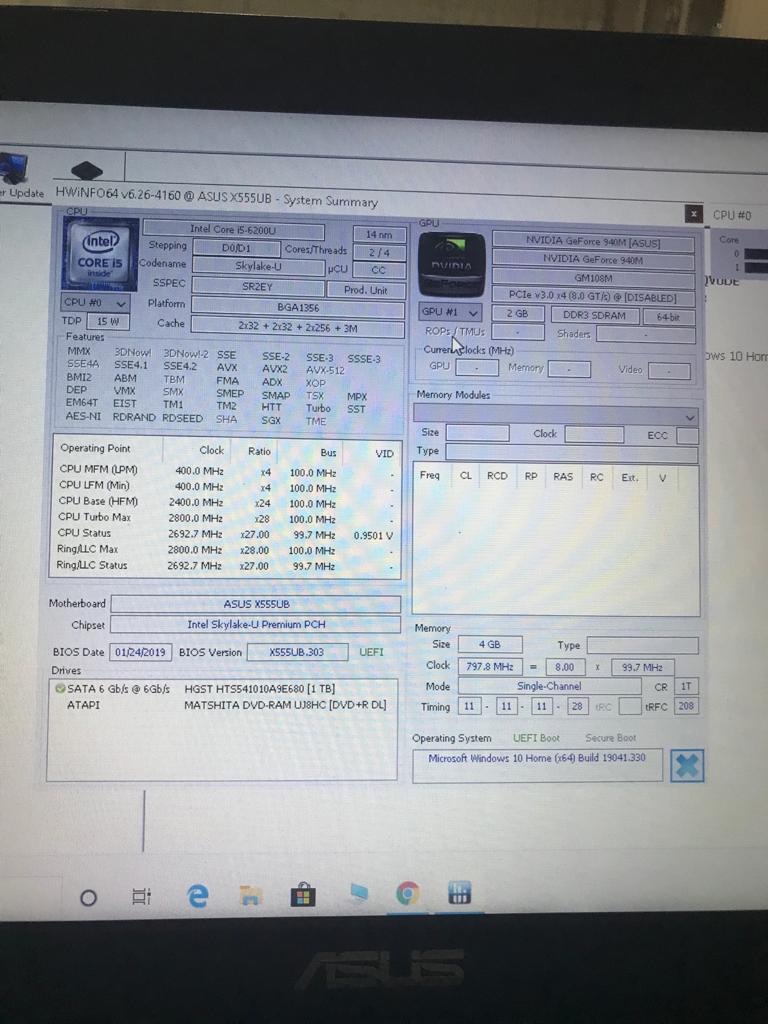The height and width of the screenshot is (1024, 768).
Task: Click the memory Mode field Single-Channel
Action: pos(549,686)
